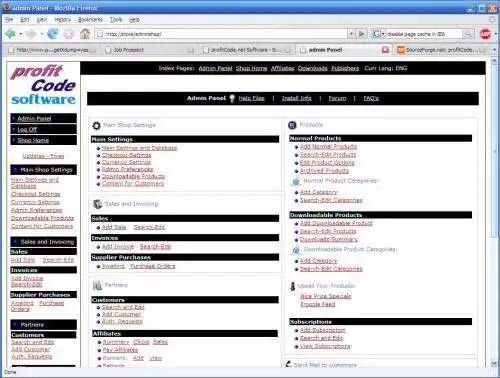Viewport: 500px width, 378px height.
Task: Click the Partners section icon
Action: (97, 285)
